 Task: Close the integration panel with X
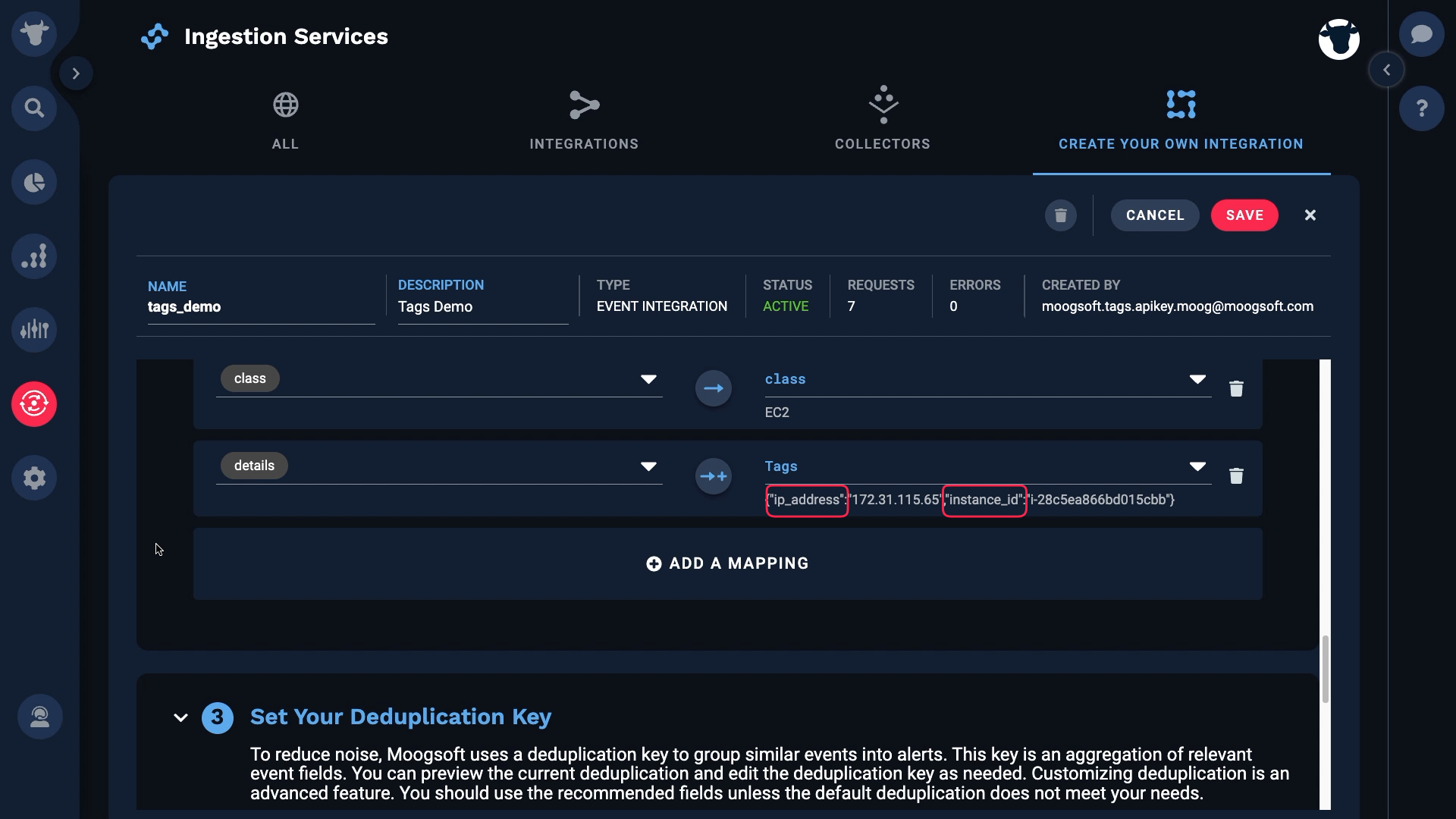[1310, 215]
